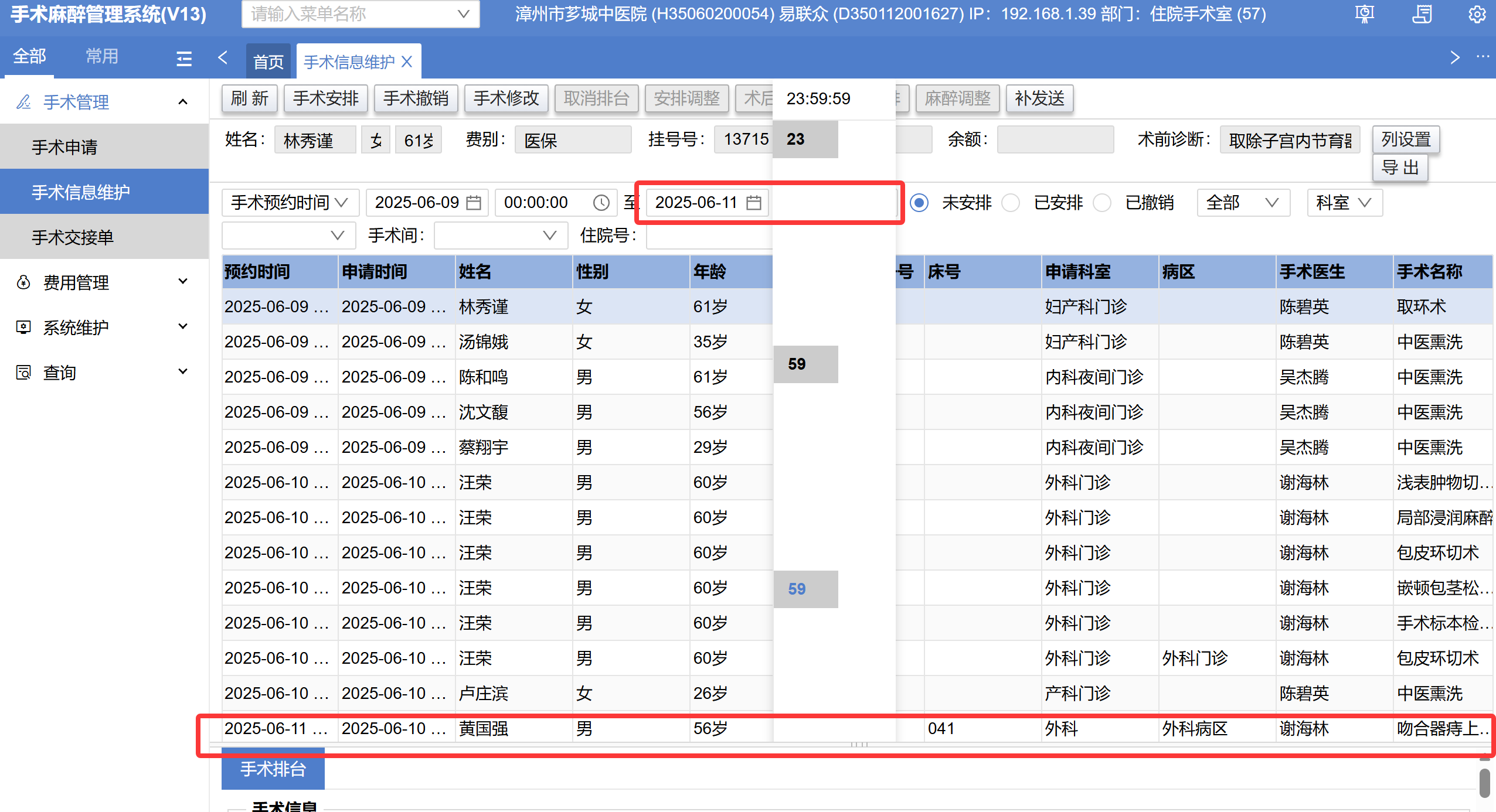Image resolution: width=1496 pixels, height=812 pixels.
Task: Expand the 科室 dropdown
Action: pyautogui.click(x=1344, y=203)
